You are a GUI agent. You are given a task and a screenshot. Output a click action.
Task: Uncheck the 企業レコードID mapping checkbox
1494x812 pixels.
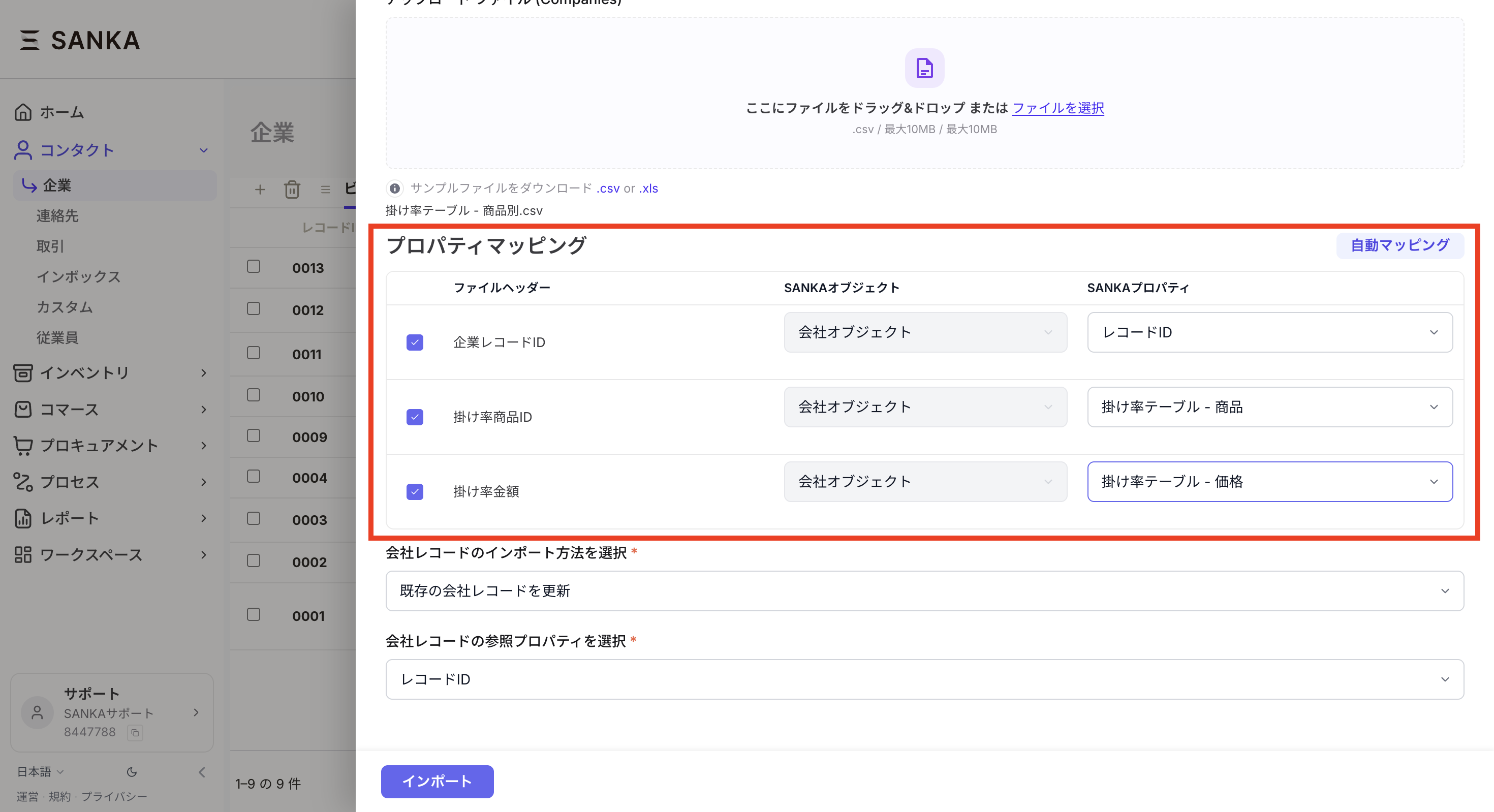click(415, 342)
